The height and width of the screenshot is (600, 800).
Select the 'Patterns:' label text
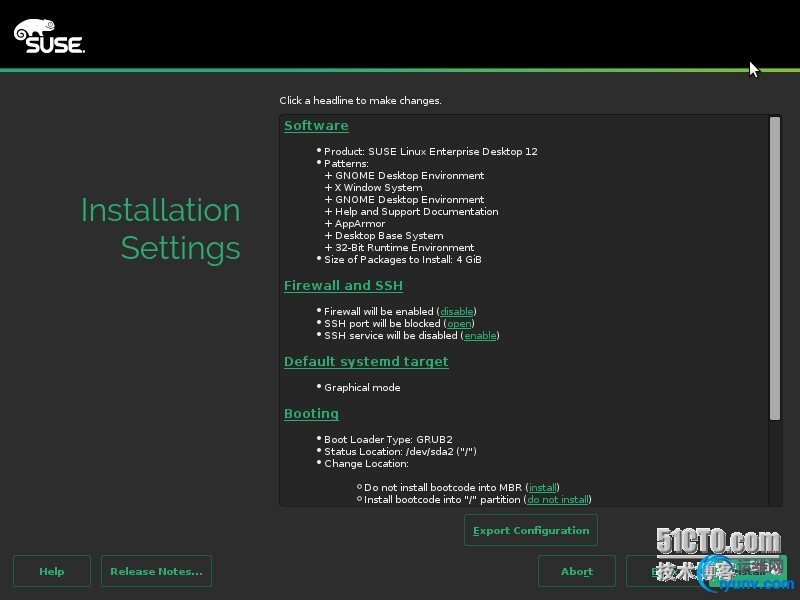click(346, 164)
